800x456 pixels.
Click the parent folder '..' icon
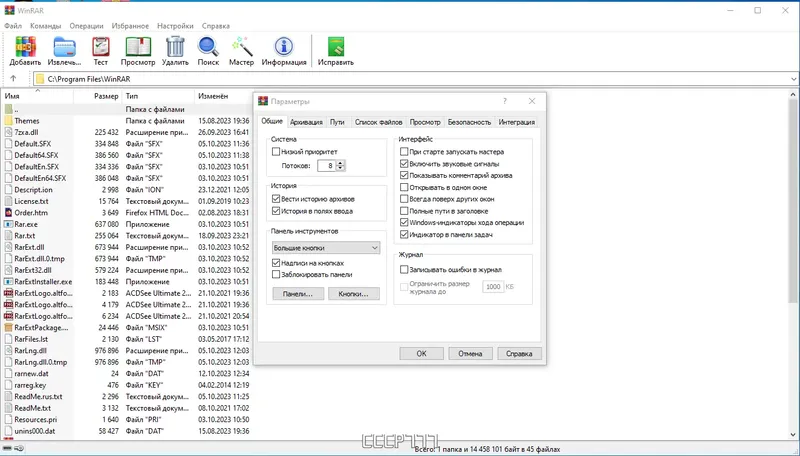pos(9,109)
